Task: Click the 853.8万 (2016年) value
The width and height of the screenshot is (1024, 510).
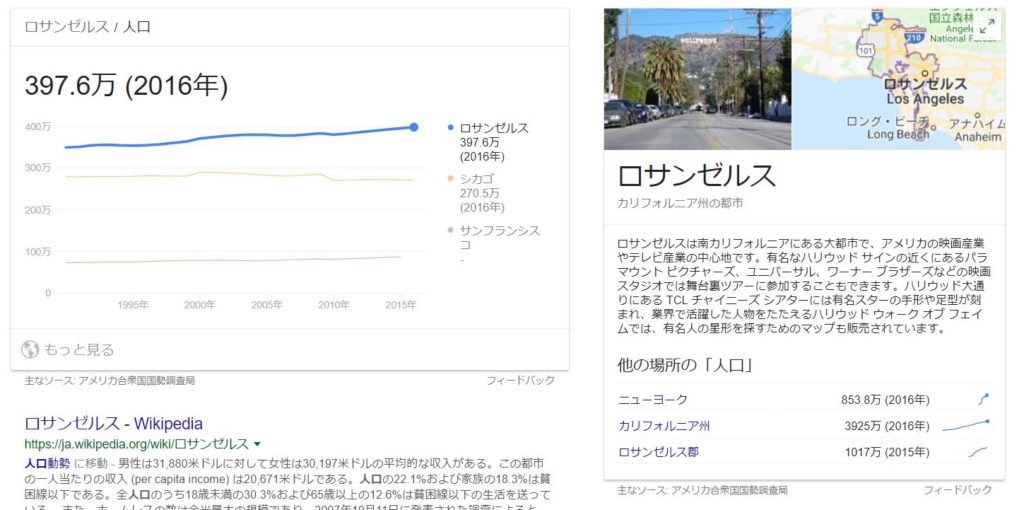Action: click(885, 400)
